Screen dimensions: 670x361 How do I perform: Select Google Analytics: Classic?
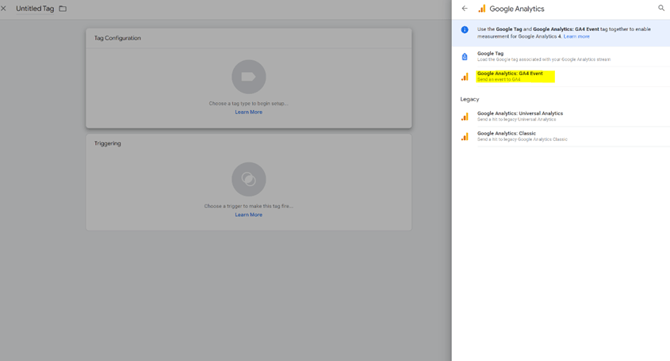561,136
